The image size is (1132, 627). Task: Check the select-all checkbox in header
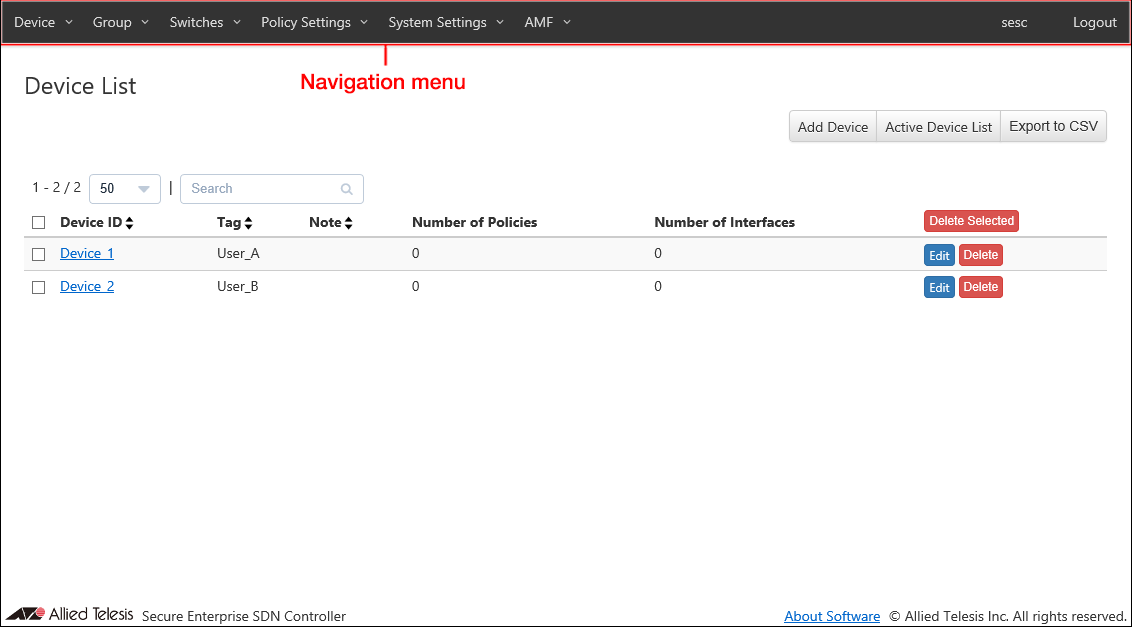39,223
